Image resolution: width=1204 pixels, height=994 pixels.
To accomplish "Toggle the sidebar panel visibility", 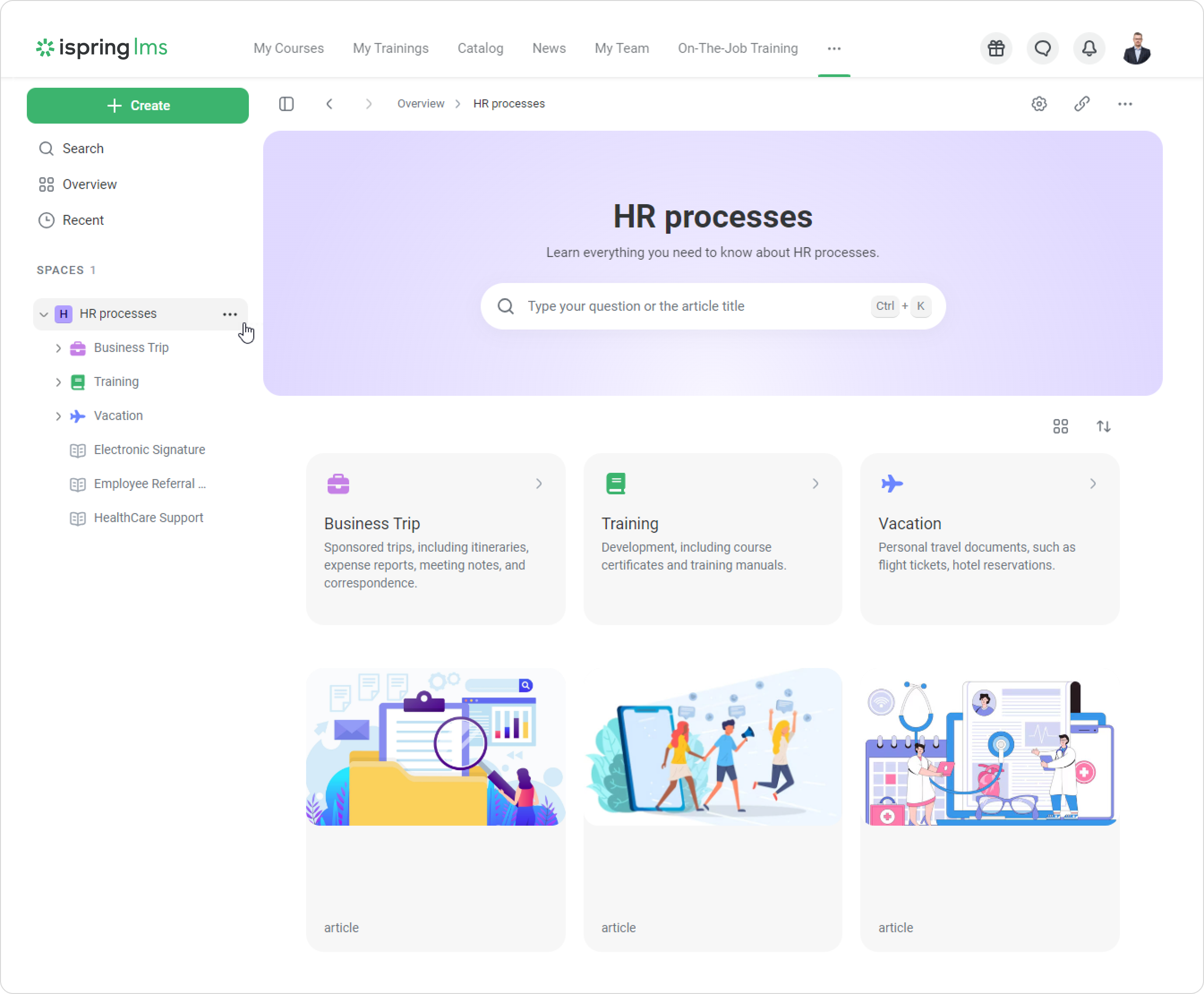I will pyautogui.click(x=286, y=103).
